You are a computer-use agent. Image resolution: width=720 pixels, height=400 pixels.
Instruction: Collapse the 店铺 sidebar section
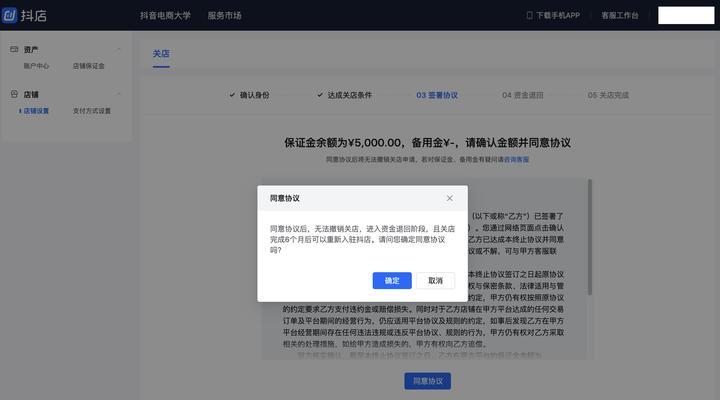tap(119, 94)
